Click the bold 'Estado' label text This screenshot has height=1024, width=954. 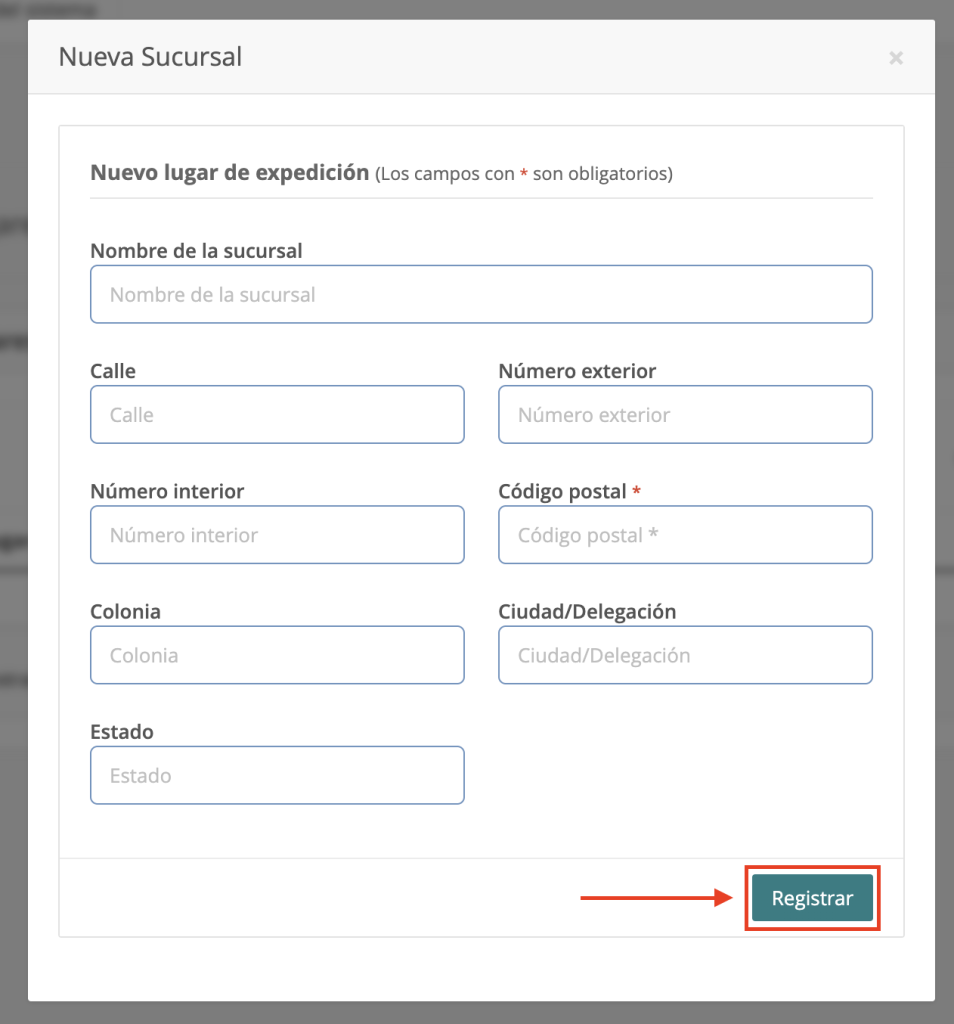click(x=122, y=732)
